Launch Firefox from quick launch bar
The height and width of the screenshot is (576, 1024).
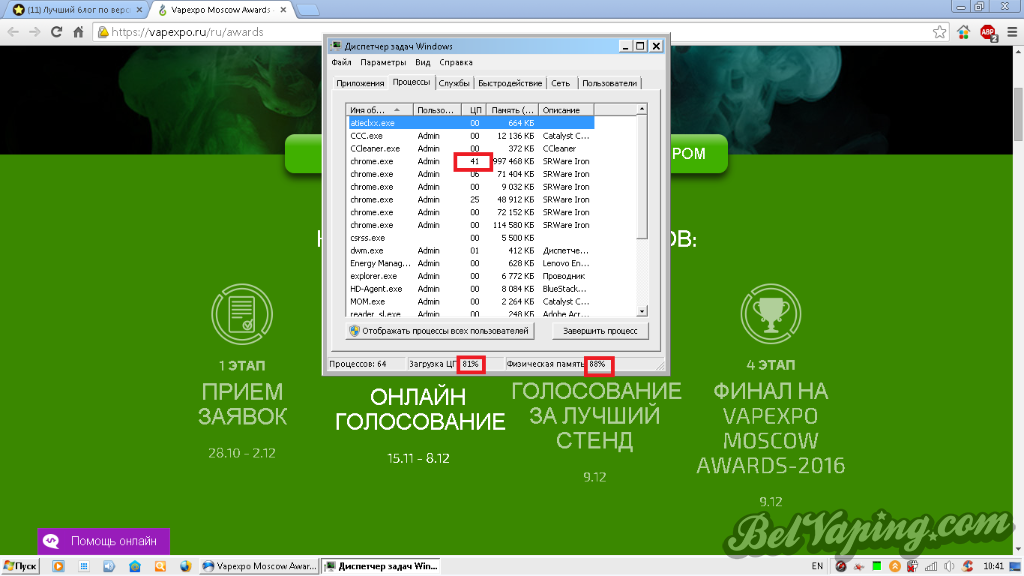click(x=185, y=566)
